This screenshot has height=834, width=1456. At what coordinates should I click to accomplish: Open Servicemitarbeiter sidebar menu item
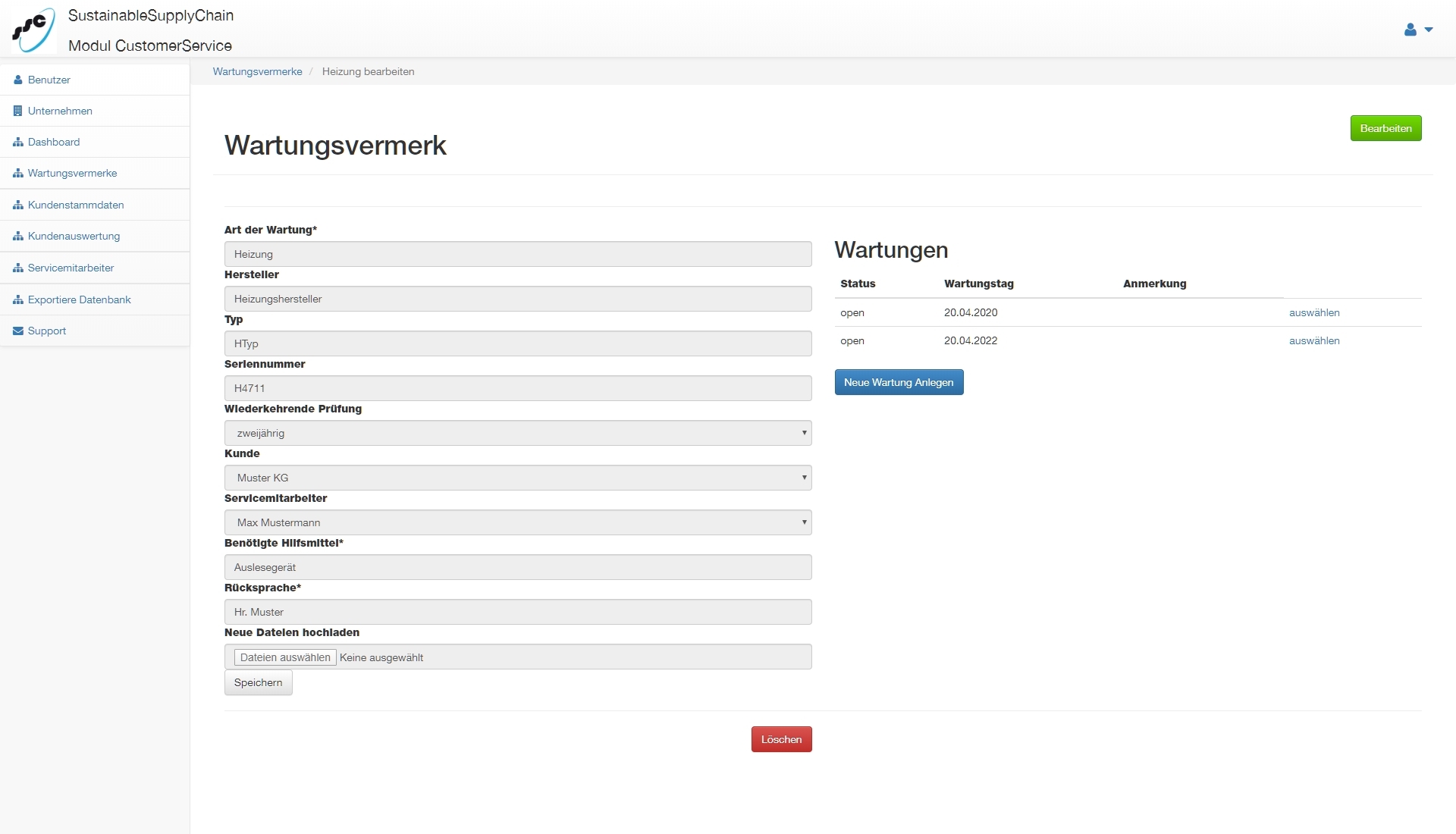pyautogui.click(x=71, y=268)
